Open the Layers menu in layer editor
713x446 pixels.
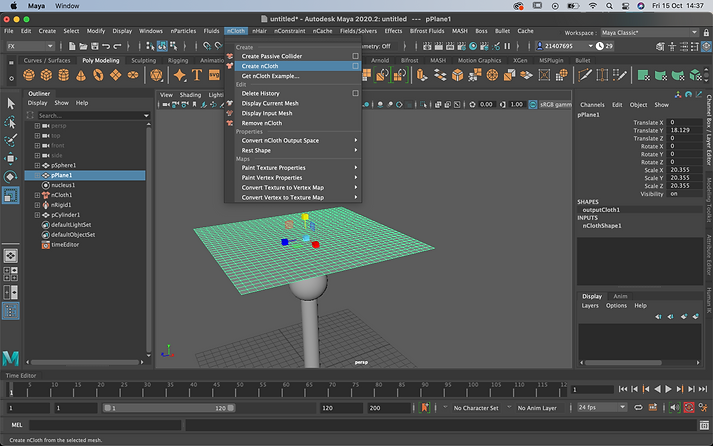coord(590,306)
